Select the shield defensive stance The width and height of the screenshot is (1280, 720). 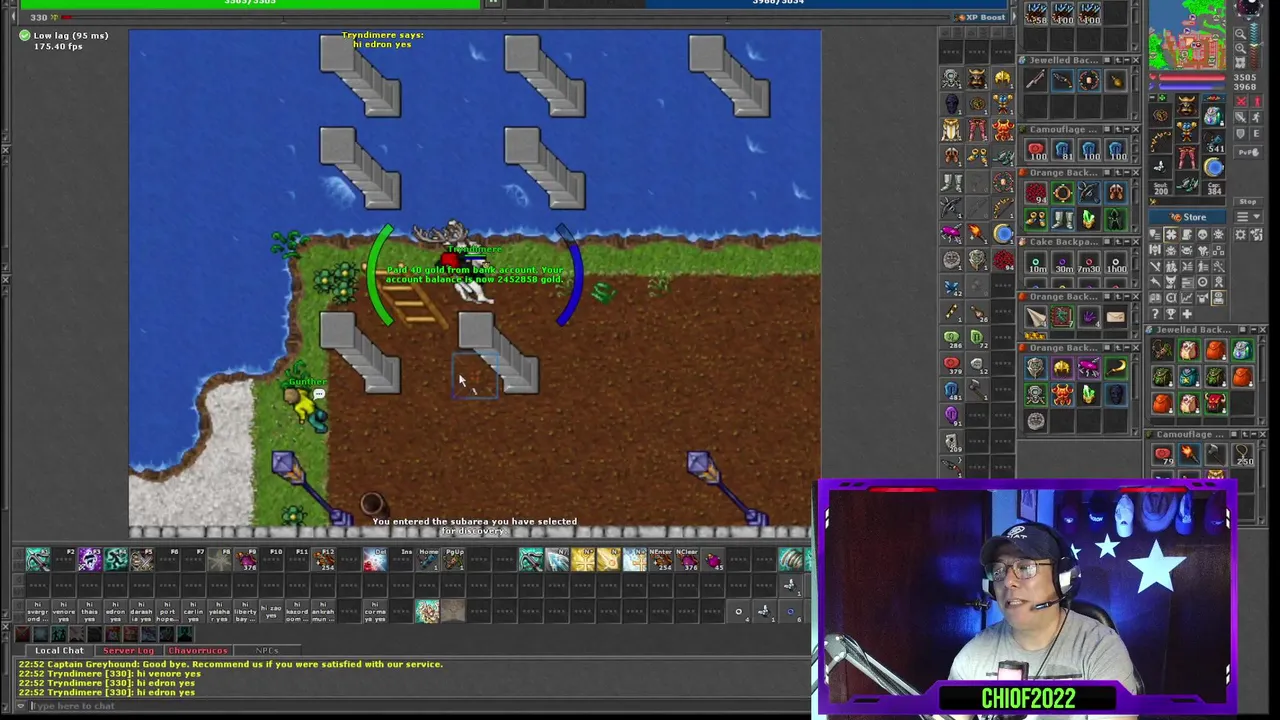(x=1240, y=133)
